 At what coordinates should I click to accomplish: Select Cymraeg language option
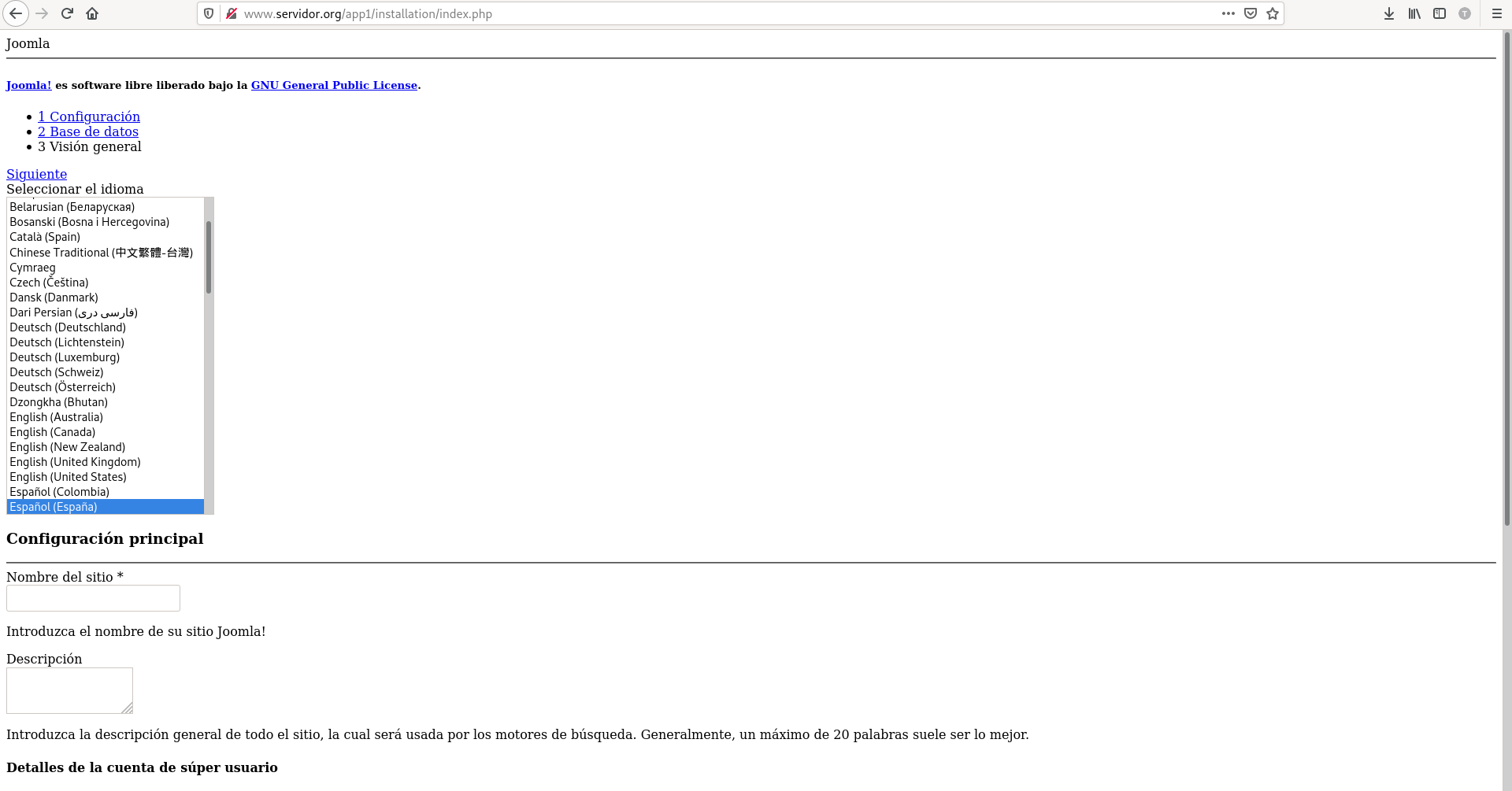click(106, 268)
